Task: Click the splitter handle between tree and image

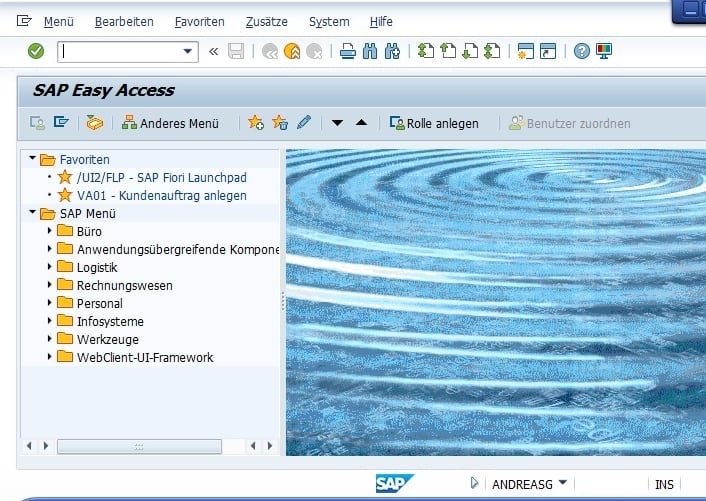Action: (x=283, y=301)
